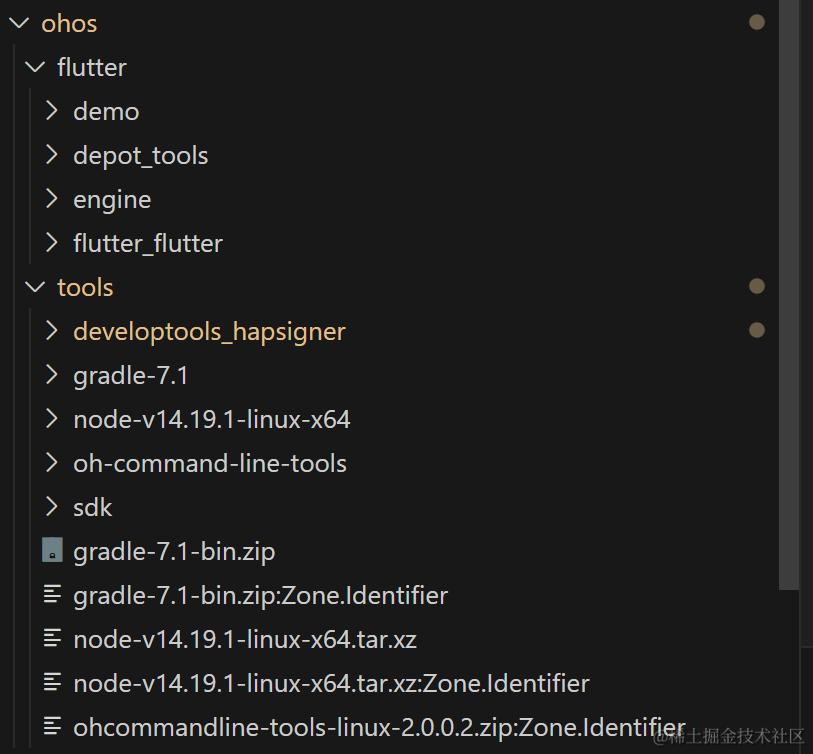Click file icon of node tar.xz:Zone.Identifier
Screen dimensions: 813x754
[x=52, y=683]
